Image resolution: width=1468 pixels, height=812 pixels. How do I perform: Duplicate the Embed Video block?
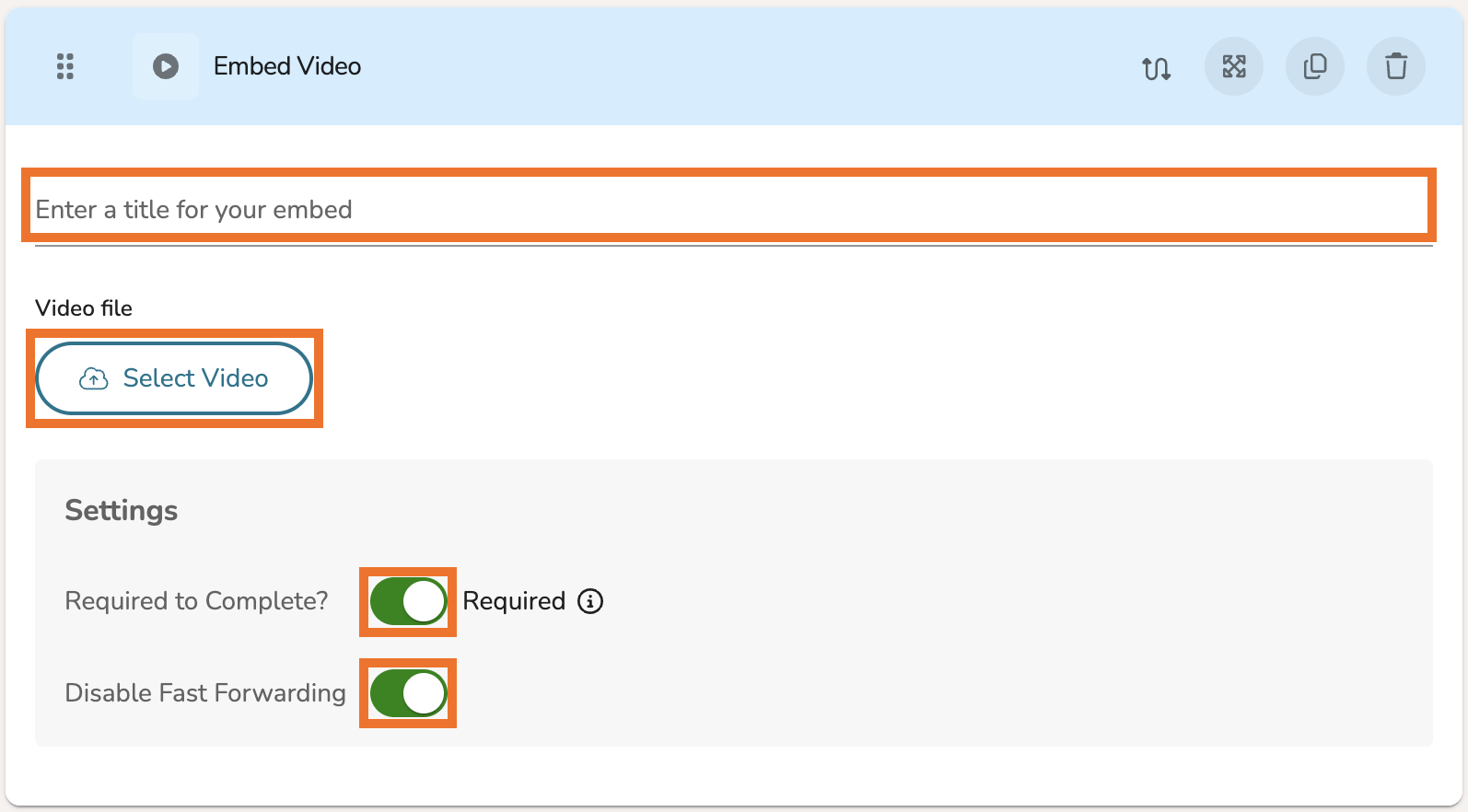click(1315, 66)
